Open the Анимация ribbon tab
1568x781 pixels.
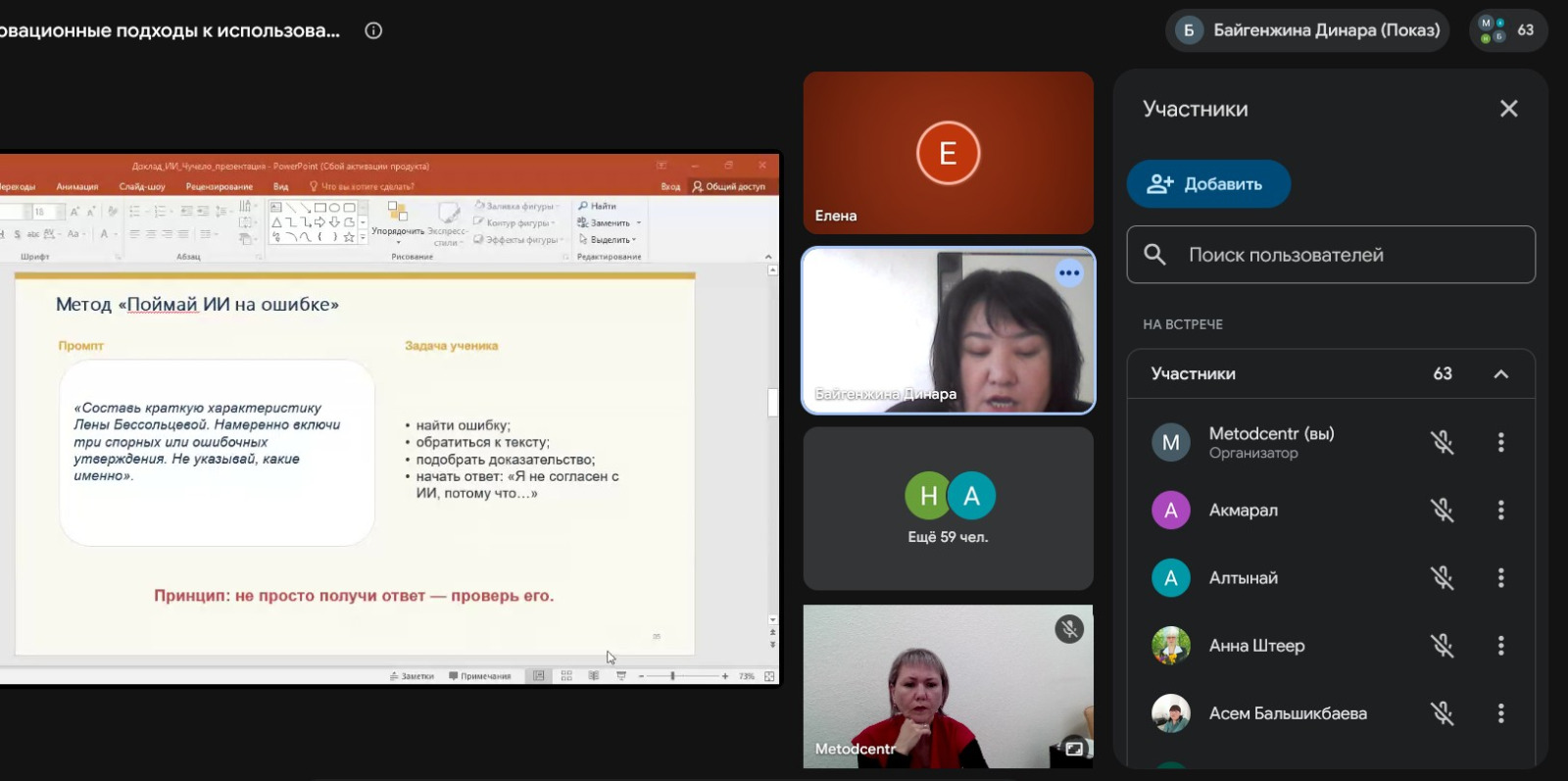click(x=77, y=186)
